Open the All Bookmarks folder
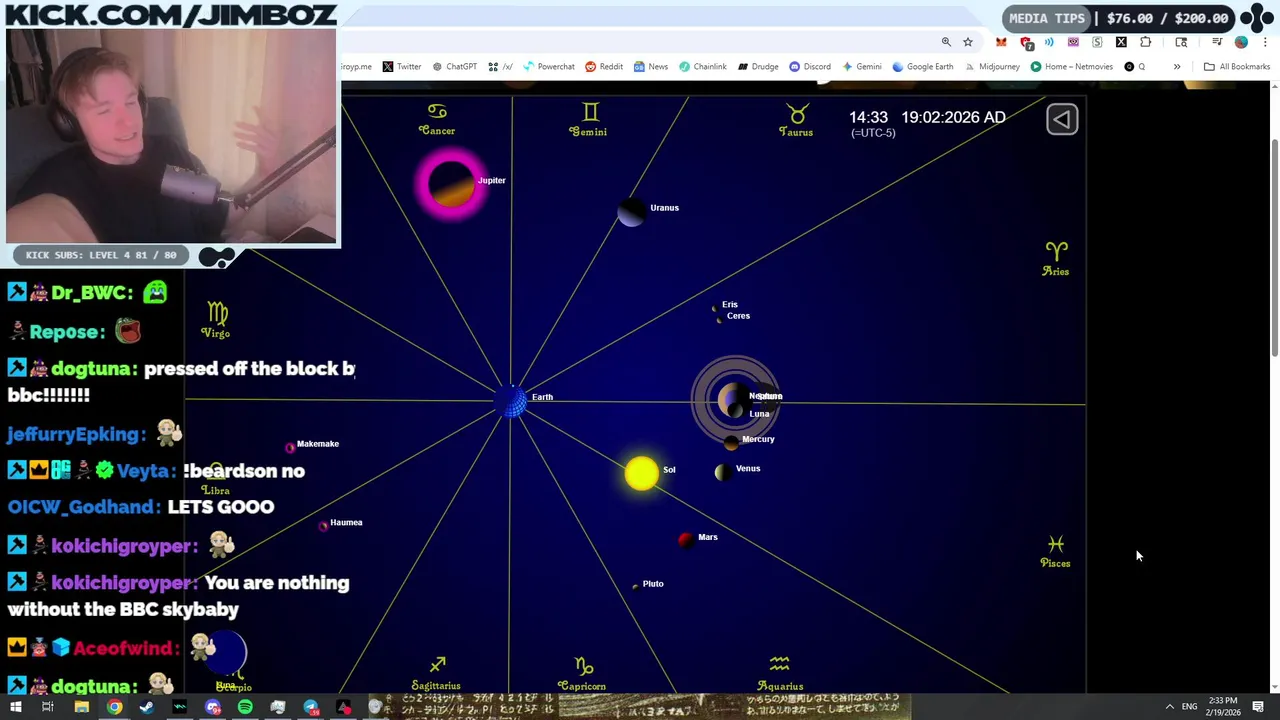Image resolution: width=1280 pixels, height=720 pixels. click(x=1237, y=67)
